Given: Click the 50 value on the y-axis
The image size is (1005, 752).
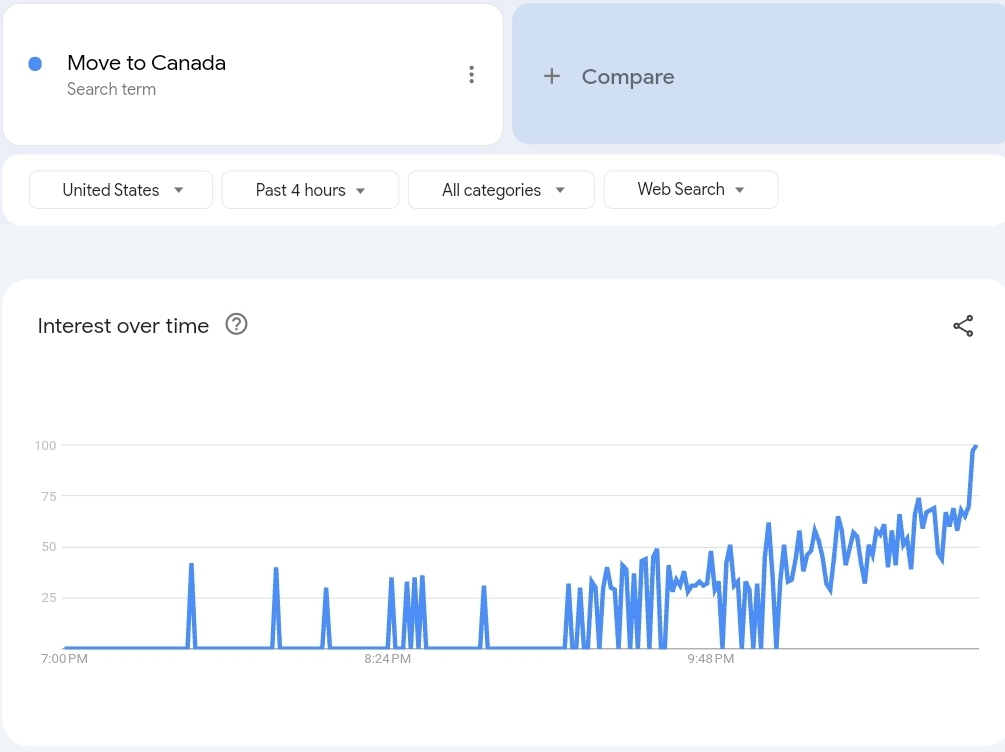Looking at the screenshot, I should (x=49, y=547).
